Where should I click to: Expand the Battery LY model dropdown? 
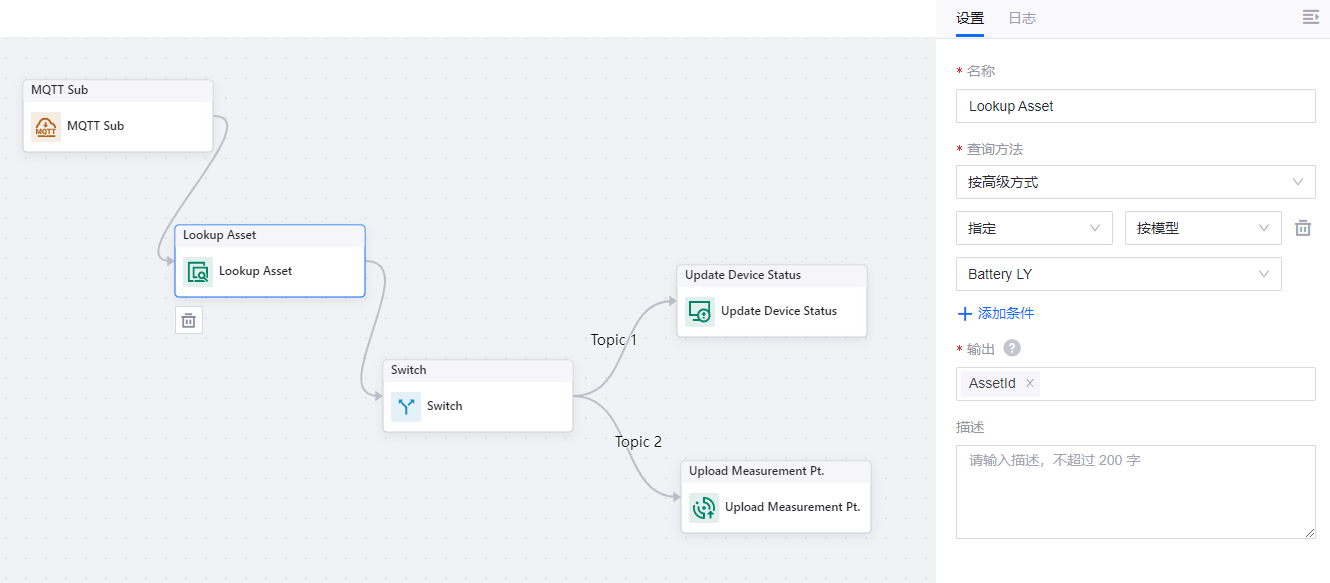click(1118, 274)
